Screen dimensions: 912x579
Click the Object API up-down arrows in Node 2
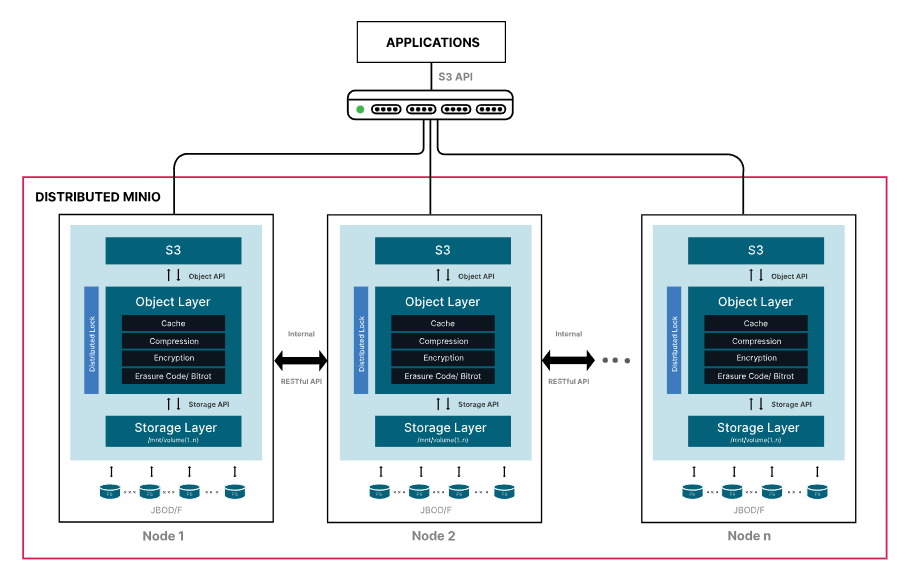(x=443, y=275)
